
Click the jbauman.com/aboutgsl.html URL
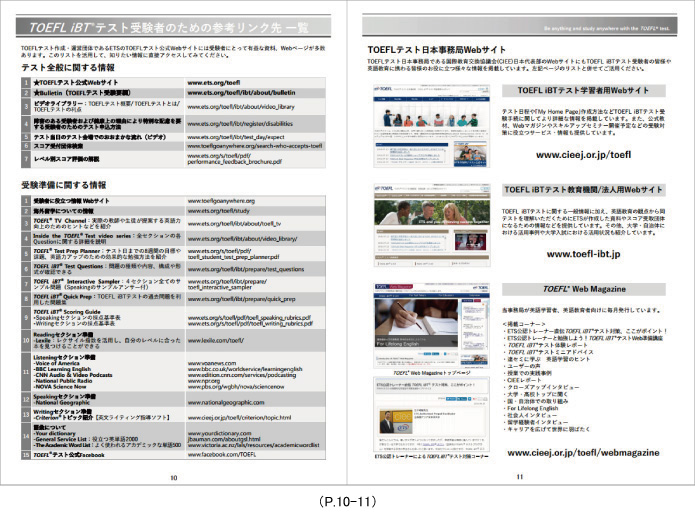pos(224,439)
